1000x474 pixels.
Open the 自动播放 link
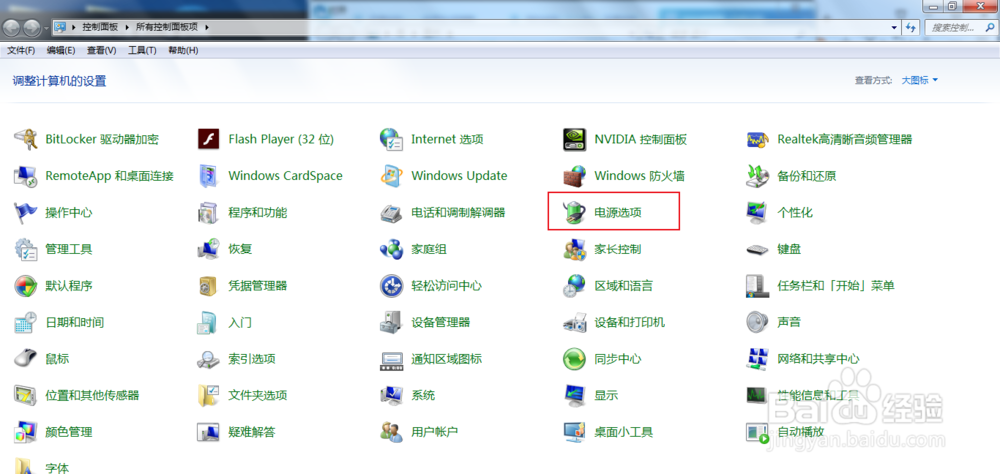click(801, 432)
